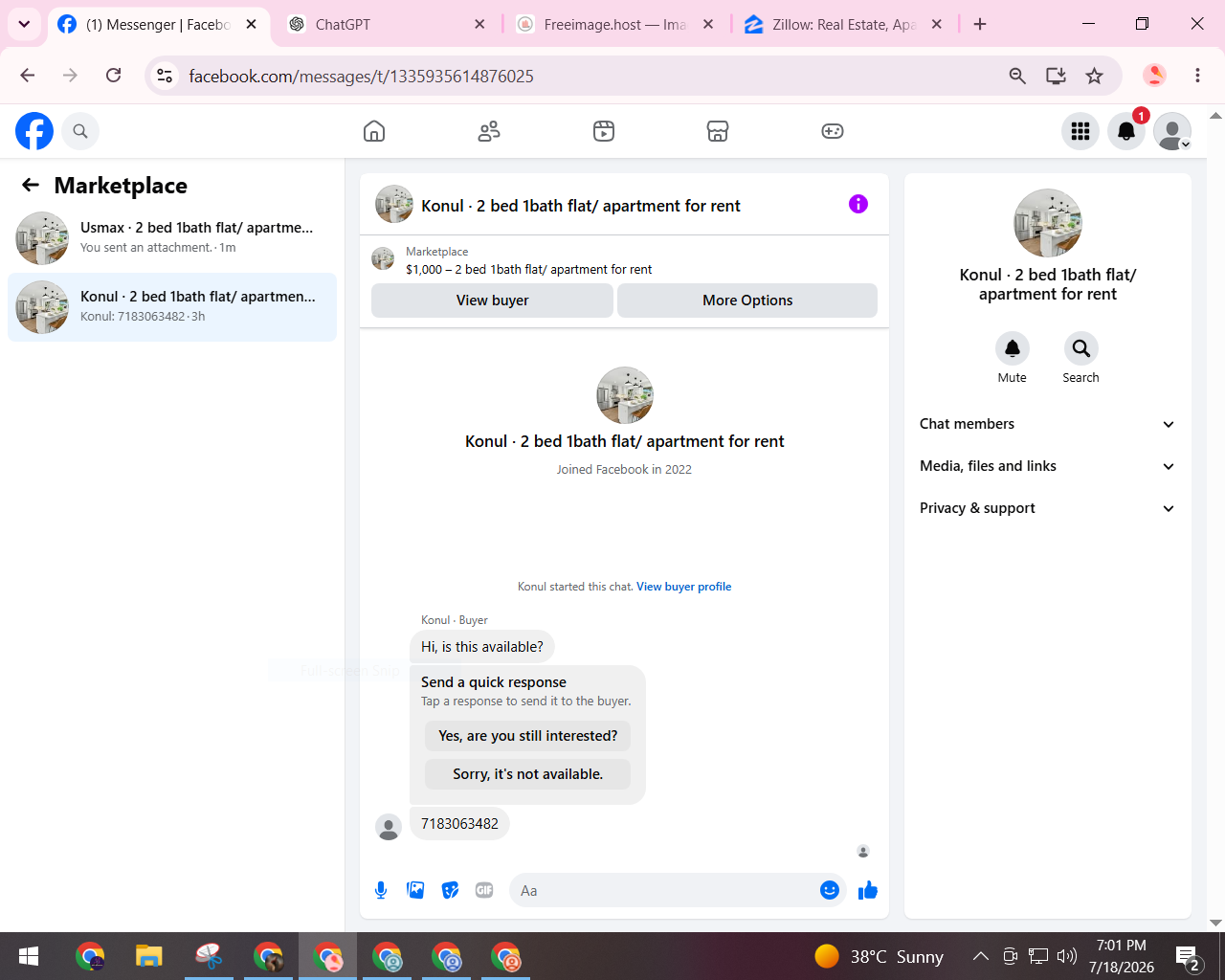
Task: View site information icon in address bar
Action: point(165,76)
